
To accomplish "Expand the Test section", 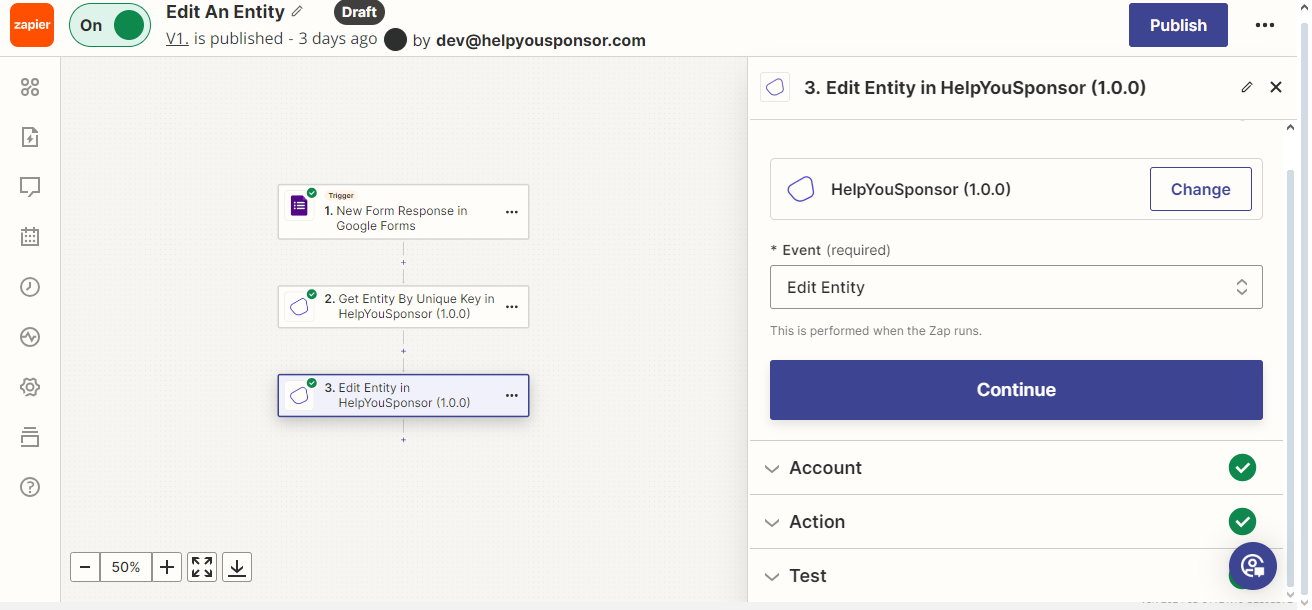I will 1016,576.
